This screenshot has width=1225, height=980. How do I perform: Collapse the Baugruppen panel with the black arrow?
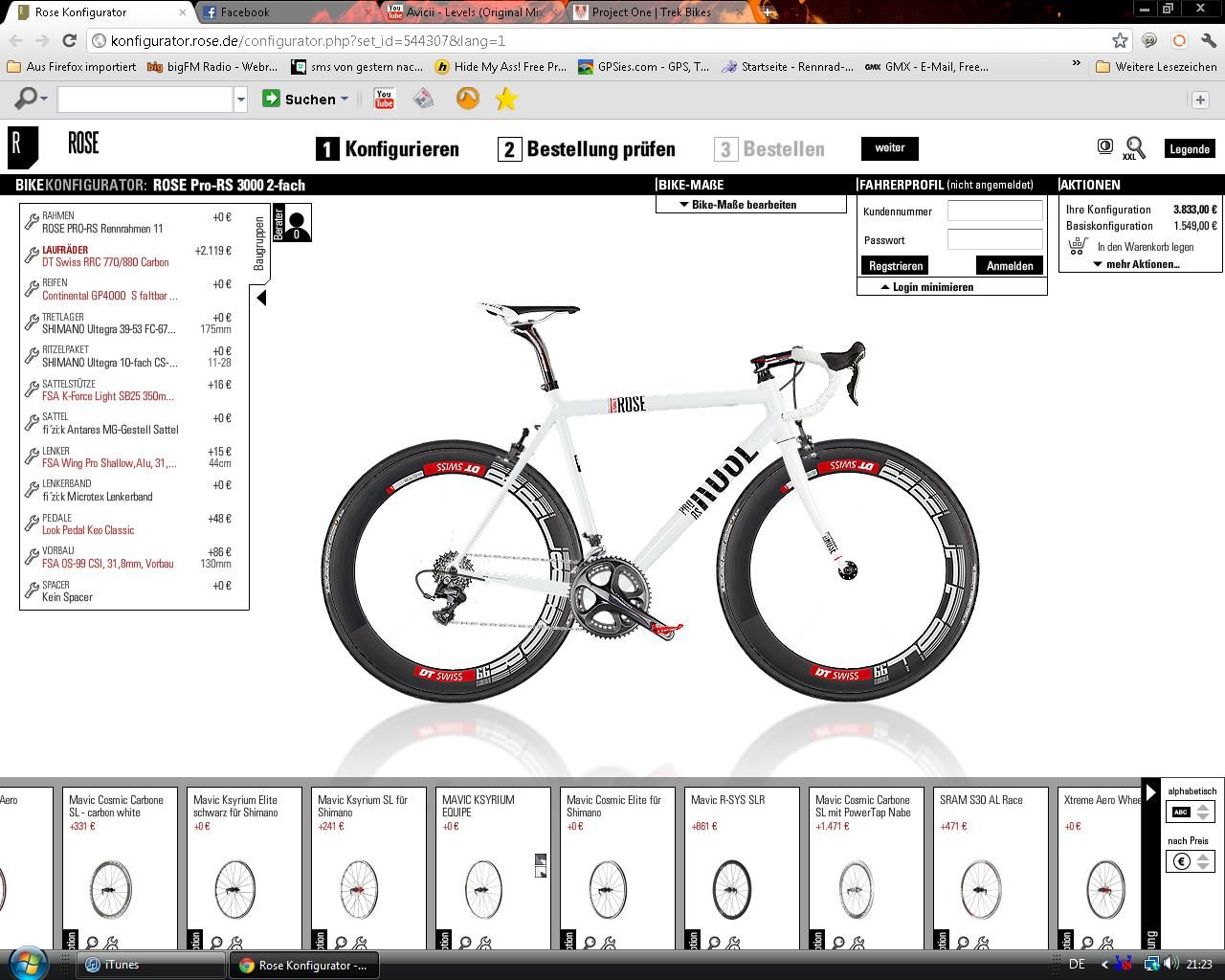click(x=261, y=298)
